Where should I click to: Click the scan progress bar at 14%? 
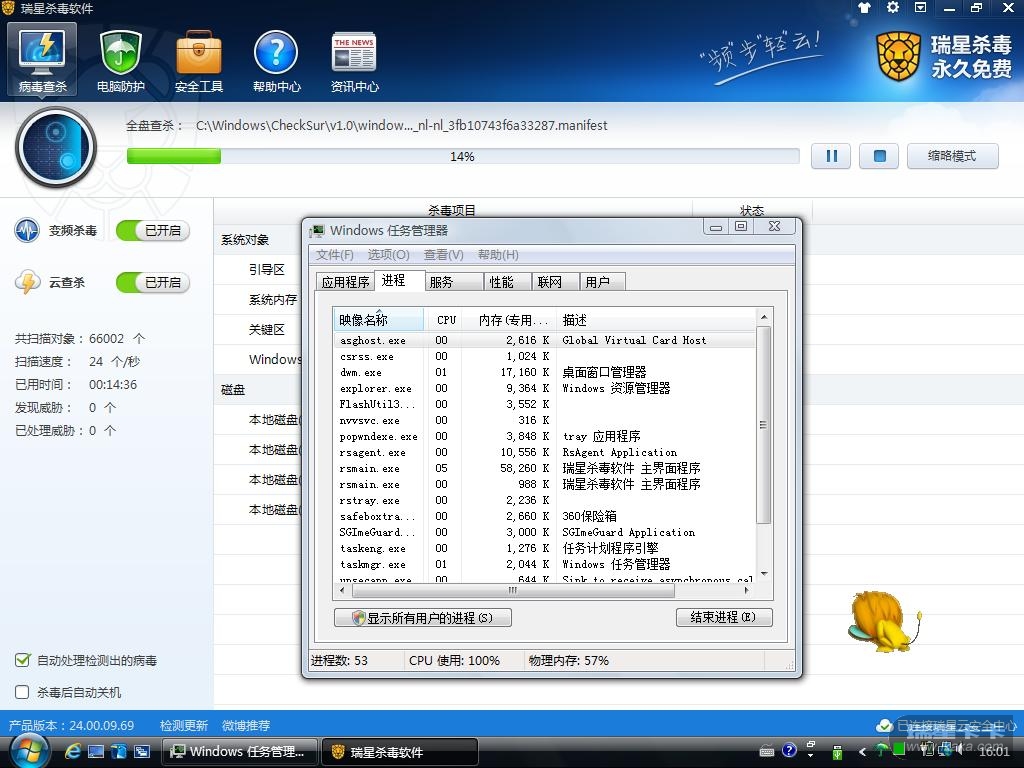tap(463, 156)
